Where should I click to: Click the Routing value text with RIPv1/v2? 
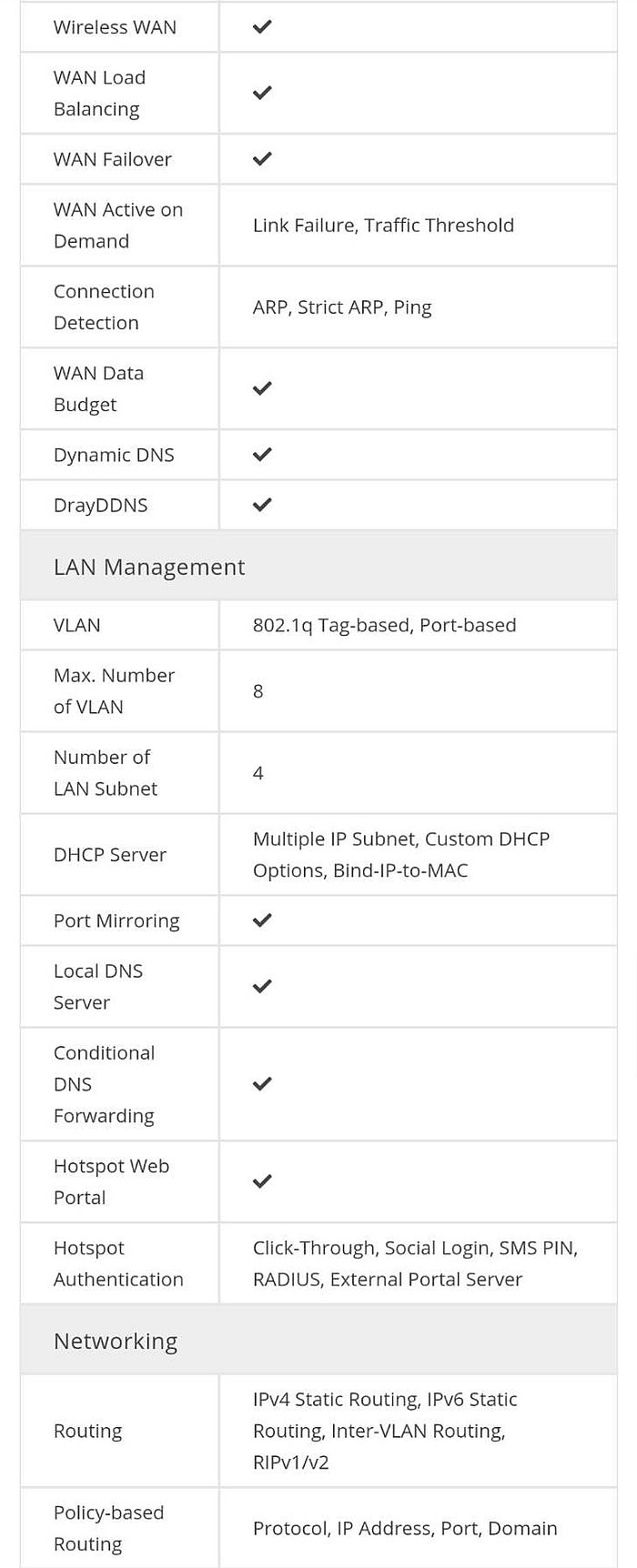(385, 1431)
